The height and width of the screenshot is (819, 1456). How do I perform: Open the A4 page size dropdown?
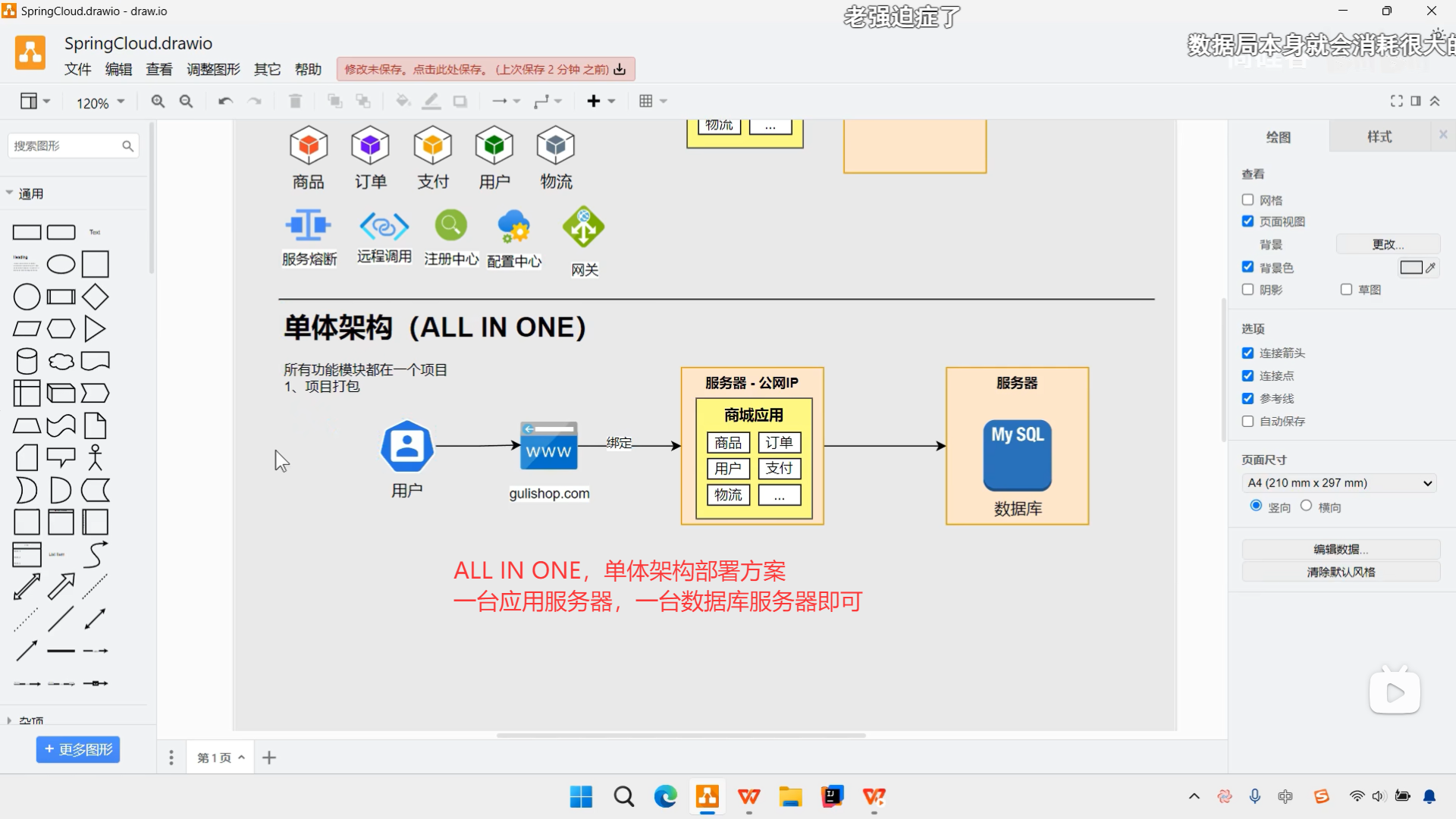(x=1338, y=482)
